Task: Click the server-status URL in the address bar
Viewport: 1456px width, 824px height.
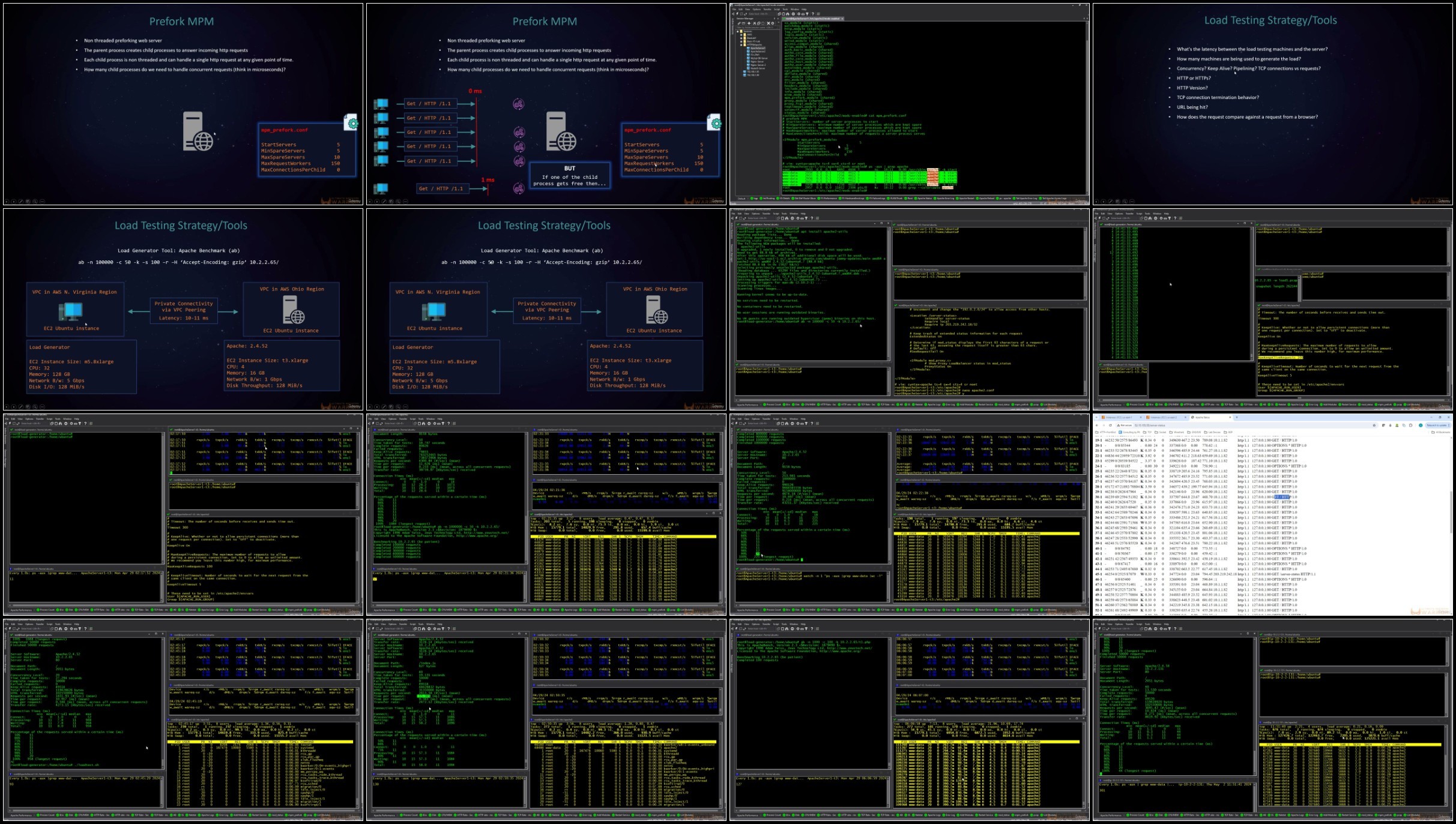Action: point(1150,426)
